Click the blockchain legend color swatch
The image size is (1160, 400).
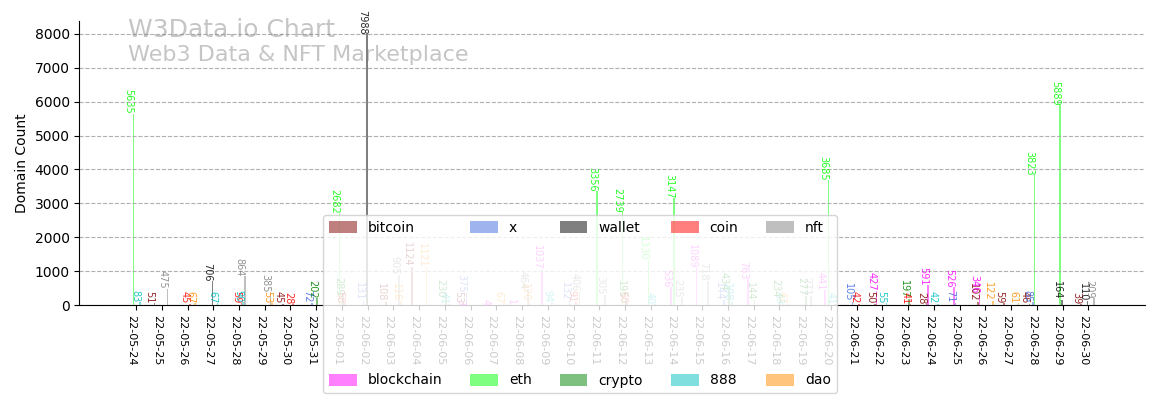click(x=343, y=380)
